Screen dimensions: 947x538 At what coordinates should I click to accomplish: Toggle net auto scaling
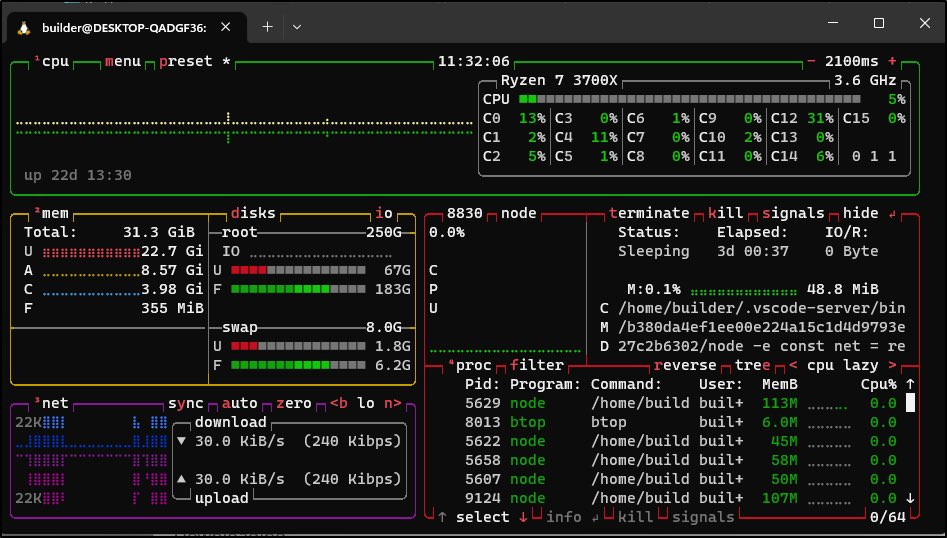240,403
